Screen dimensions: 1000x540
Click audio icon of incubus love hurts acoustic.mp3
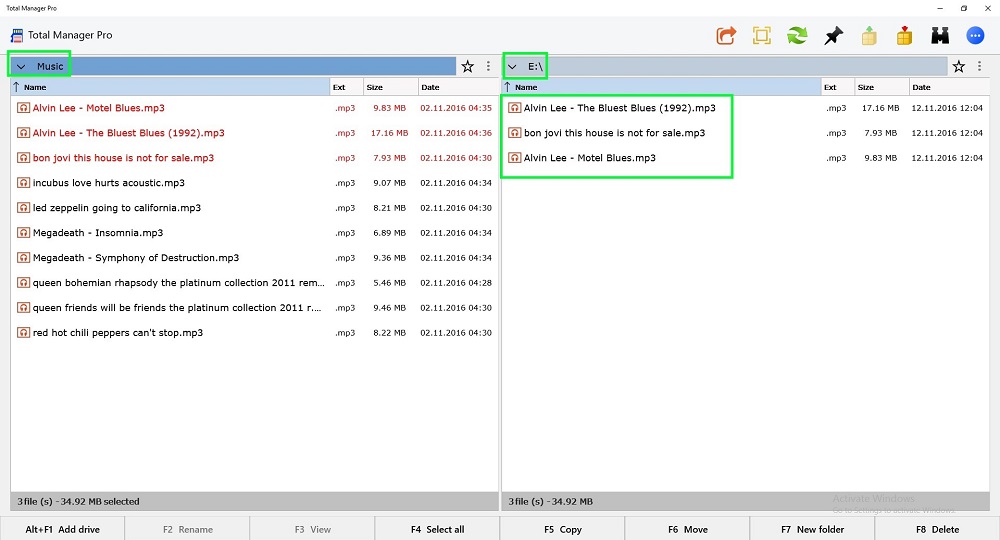pyautogui.click(x=23, y=183)
